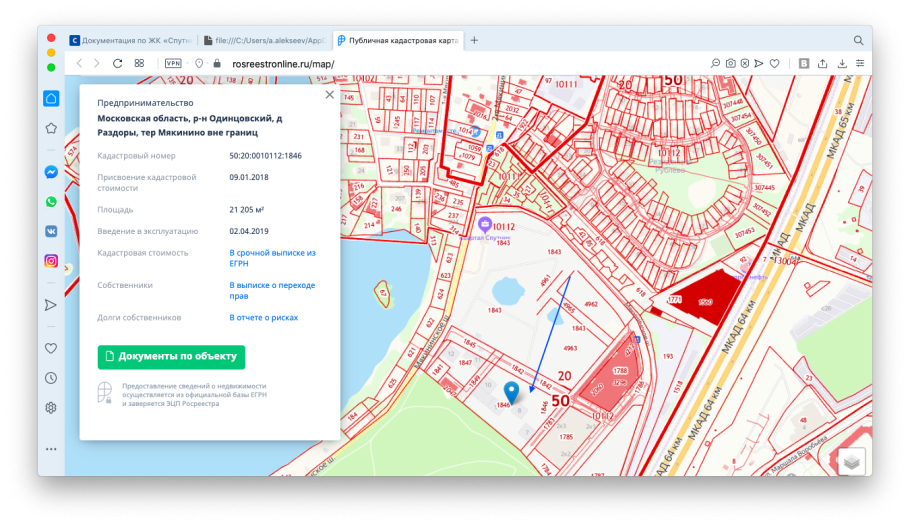This screenshot has height=526, width=910.
Task: Click the blue map pin marker
Action: point(512,391)
